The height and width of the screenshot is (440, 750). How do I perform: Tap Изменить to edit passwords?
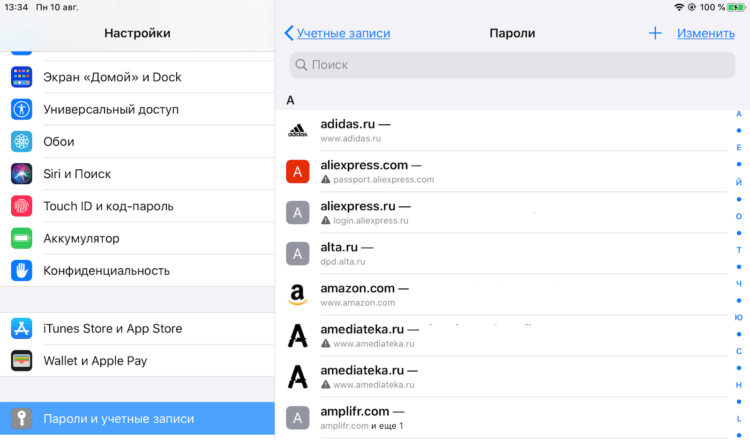706,33
